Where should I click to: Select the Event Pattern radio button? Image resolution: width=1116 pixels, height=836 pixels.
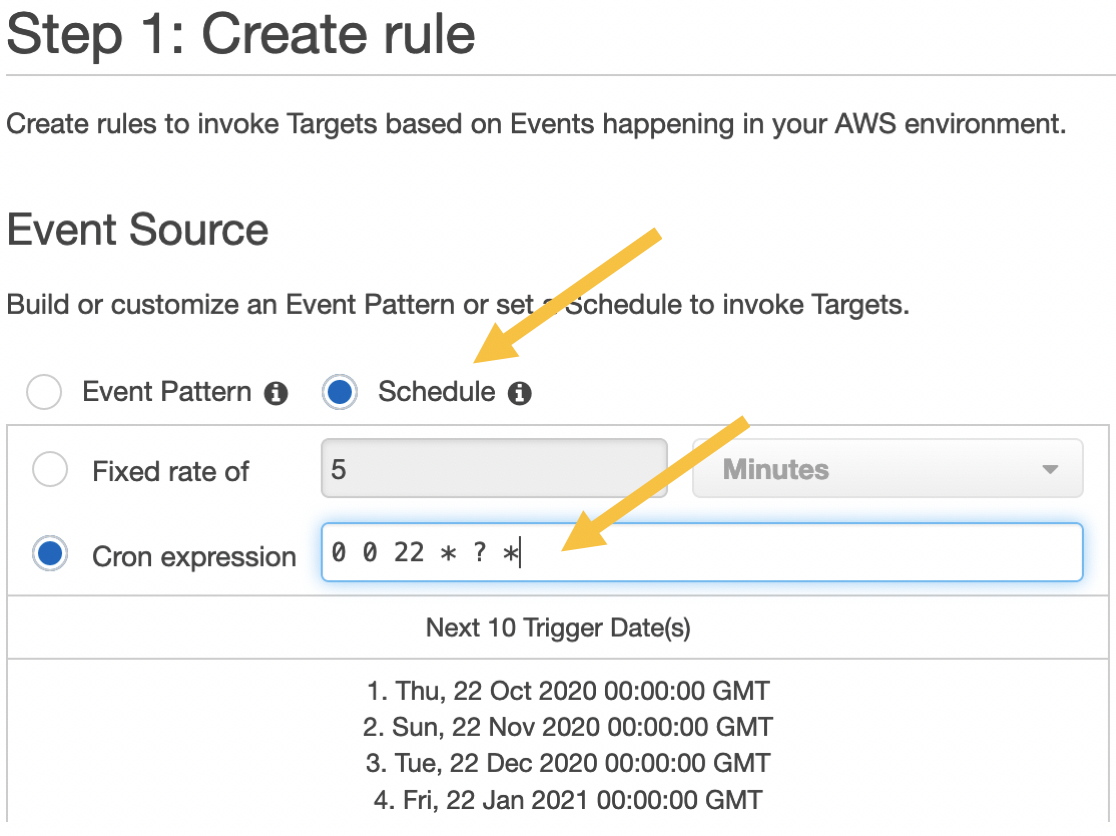point(44,393)
